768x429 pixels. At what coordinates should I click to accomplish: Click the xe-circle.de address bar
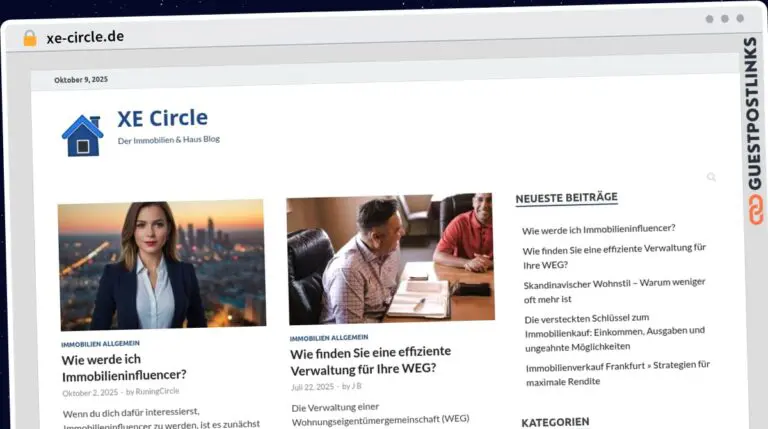tap(85, 38)
